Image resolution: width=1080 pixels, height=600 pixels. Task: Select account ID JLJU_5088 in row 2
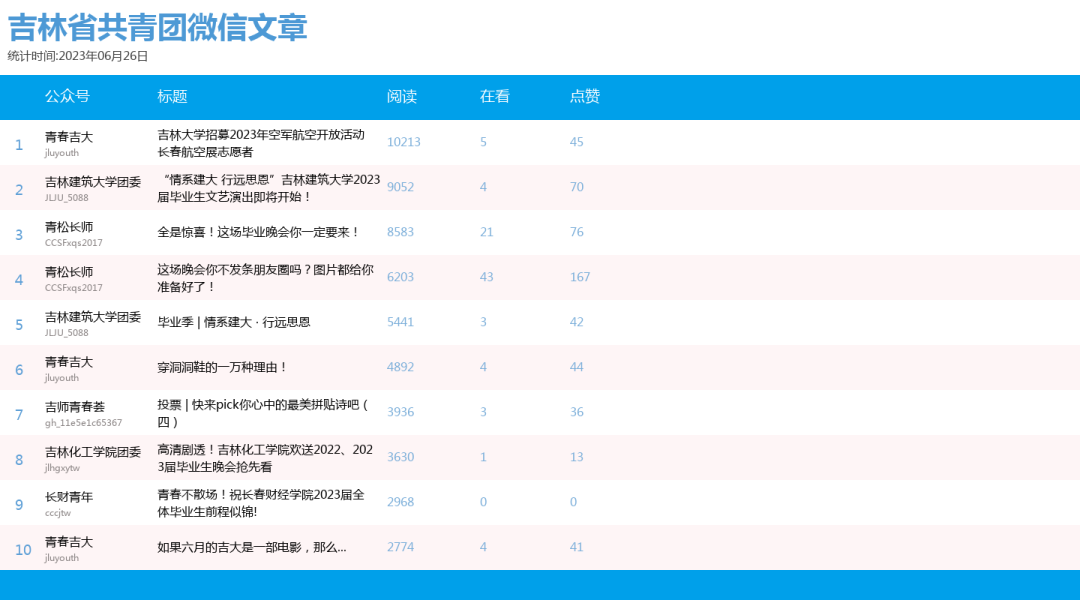[67, 198]
